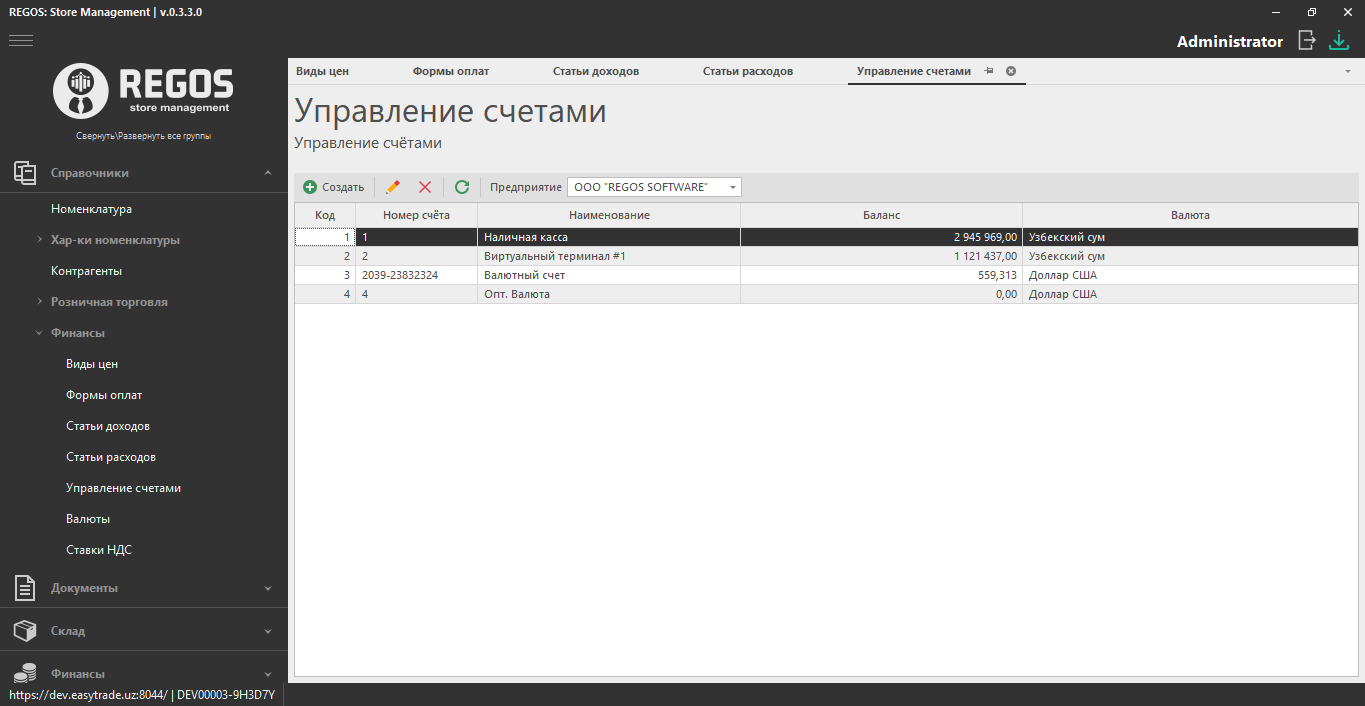Click the hamburger menu icon
This screenshot has width=1365, height=706.
click(21, 41)
